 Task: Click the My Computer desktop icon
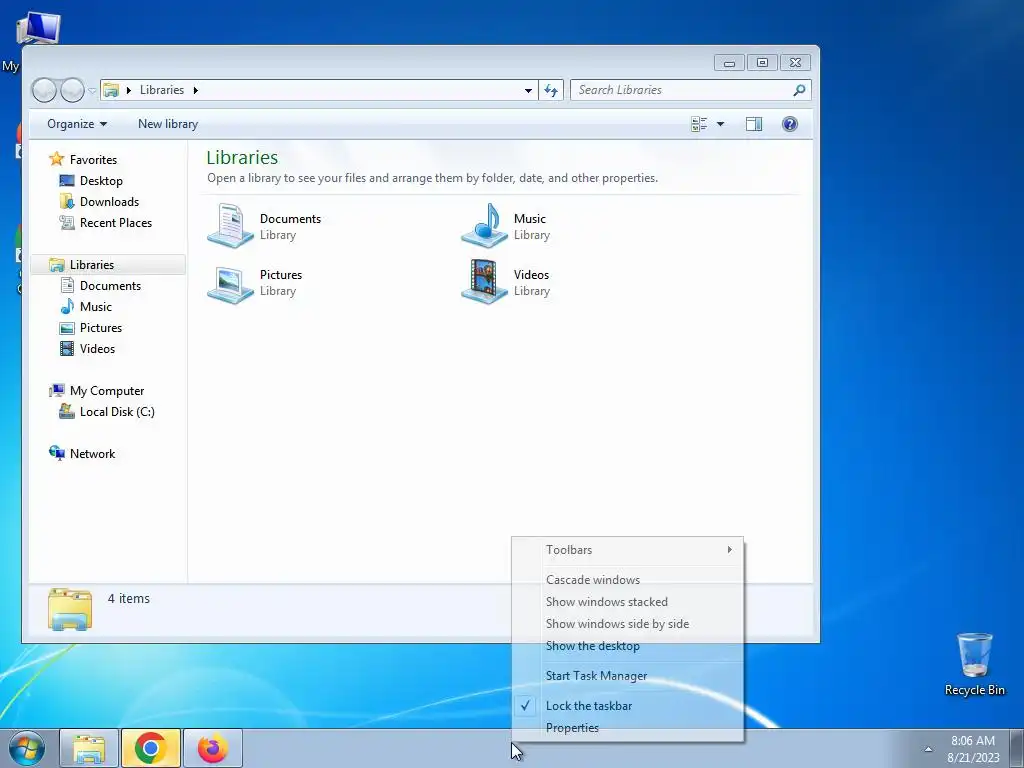point(38,28)
